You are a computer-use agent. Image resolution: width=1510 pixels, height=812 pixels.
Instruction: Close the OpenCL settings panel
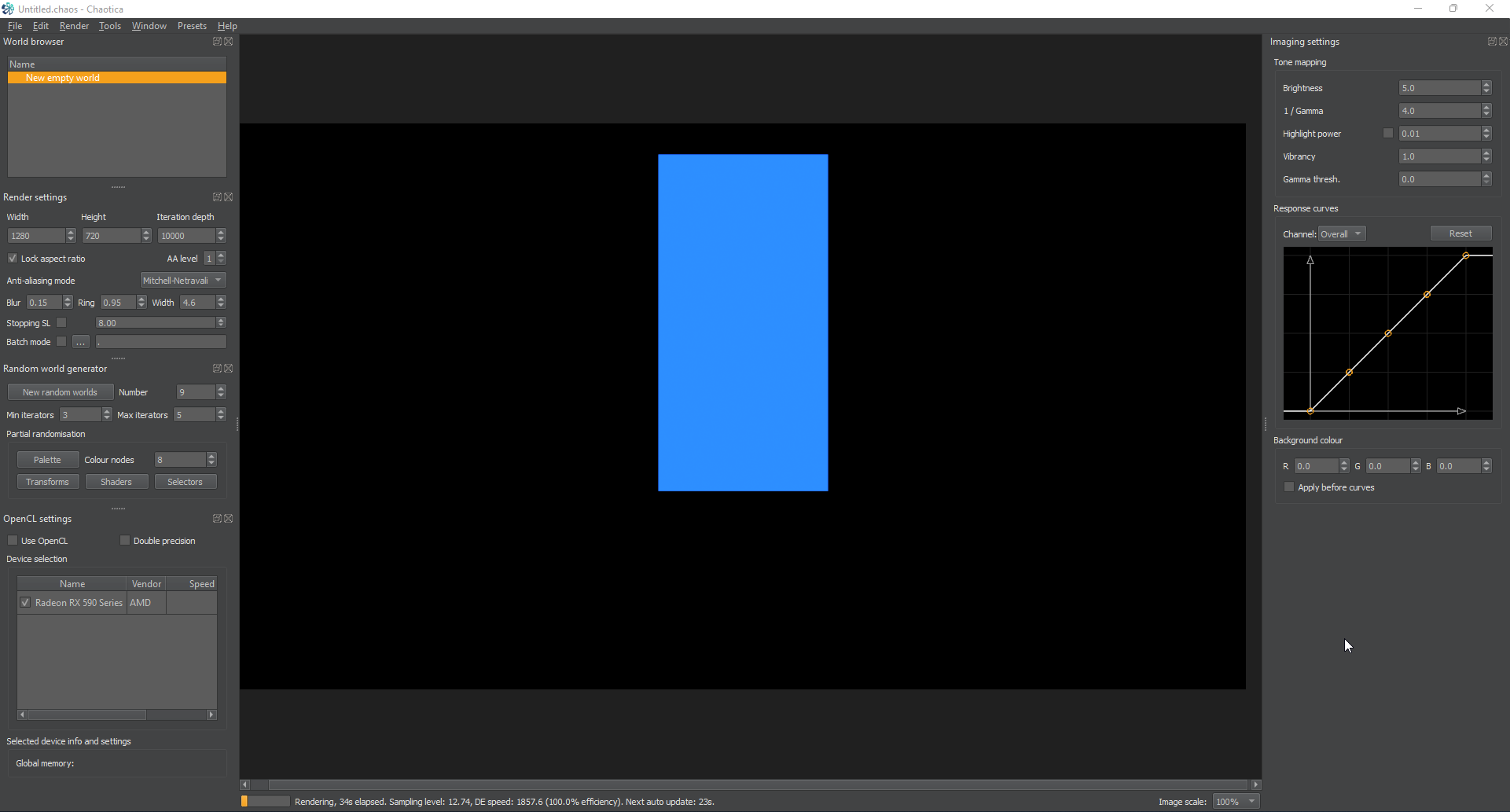tap(229, 519)
